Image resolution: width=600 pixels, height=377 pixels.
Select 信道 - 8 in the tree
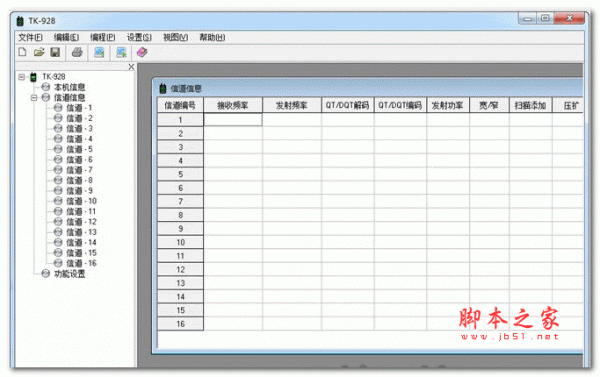79,180
